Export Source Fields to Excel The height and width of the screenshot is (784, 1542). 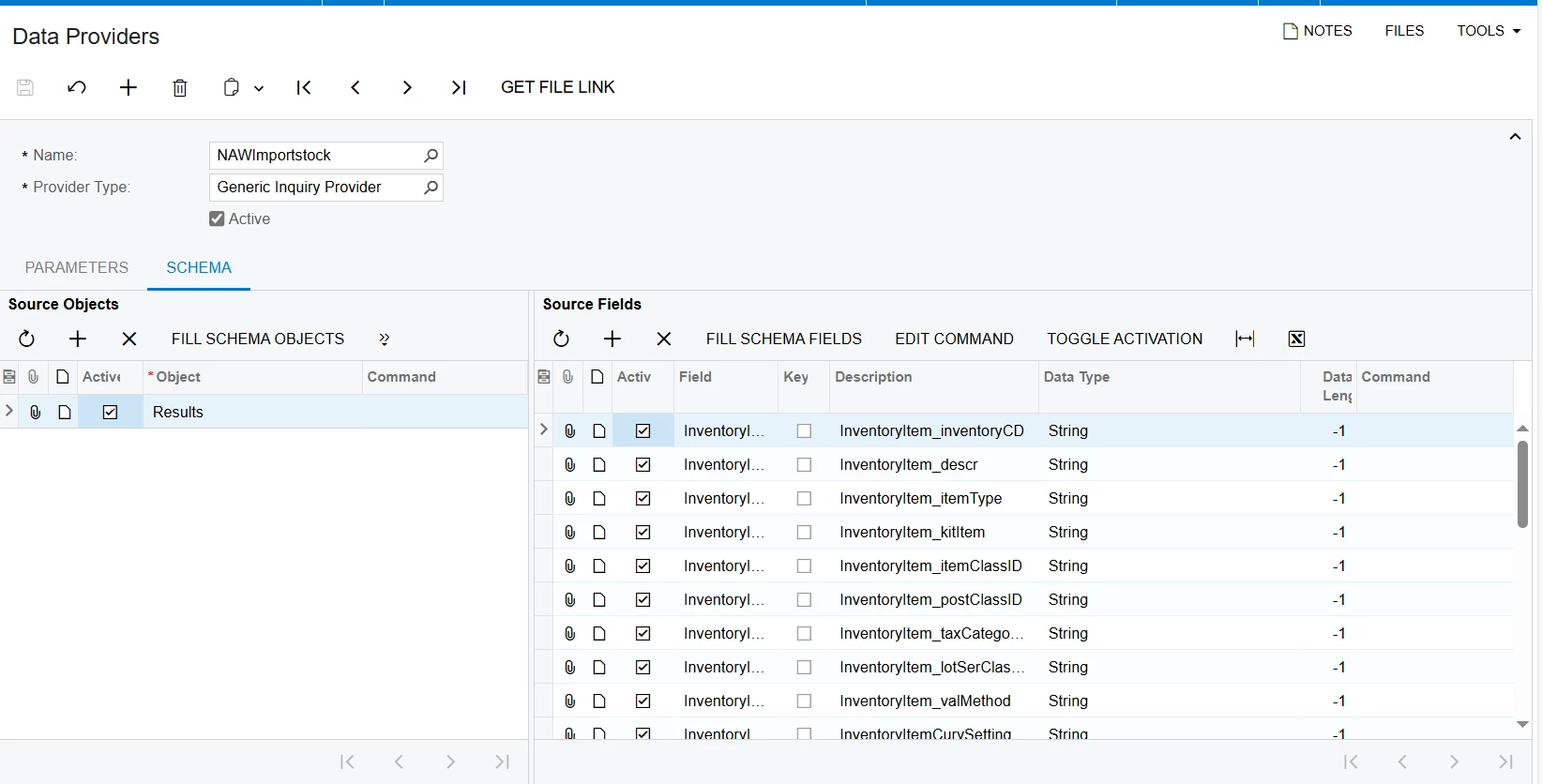tap(1296, 339)
